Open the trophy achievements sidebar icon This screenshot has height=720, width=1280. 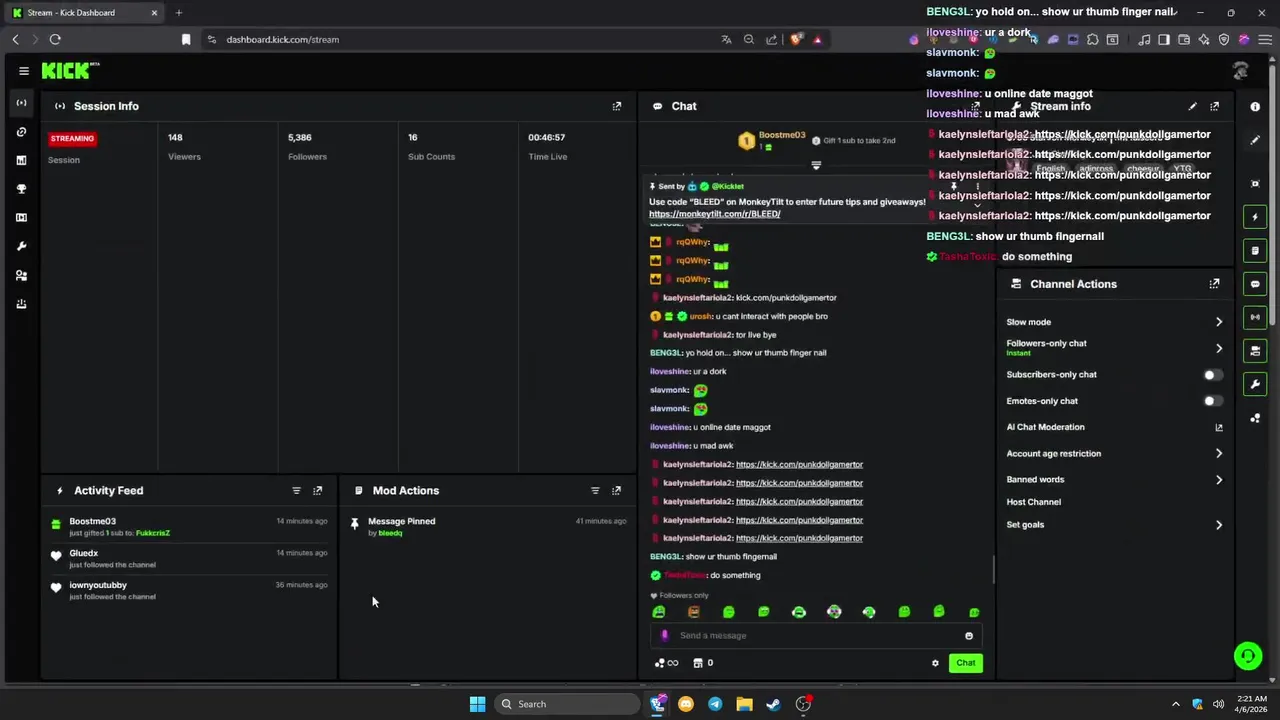click(21, 189)
